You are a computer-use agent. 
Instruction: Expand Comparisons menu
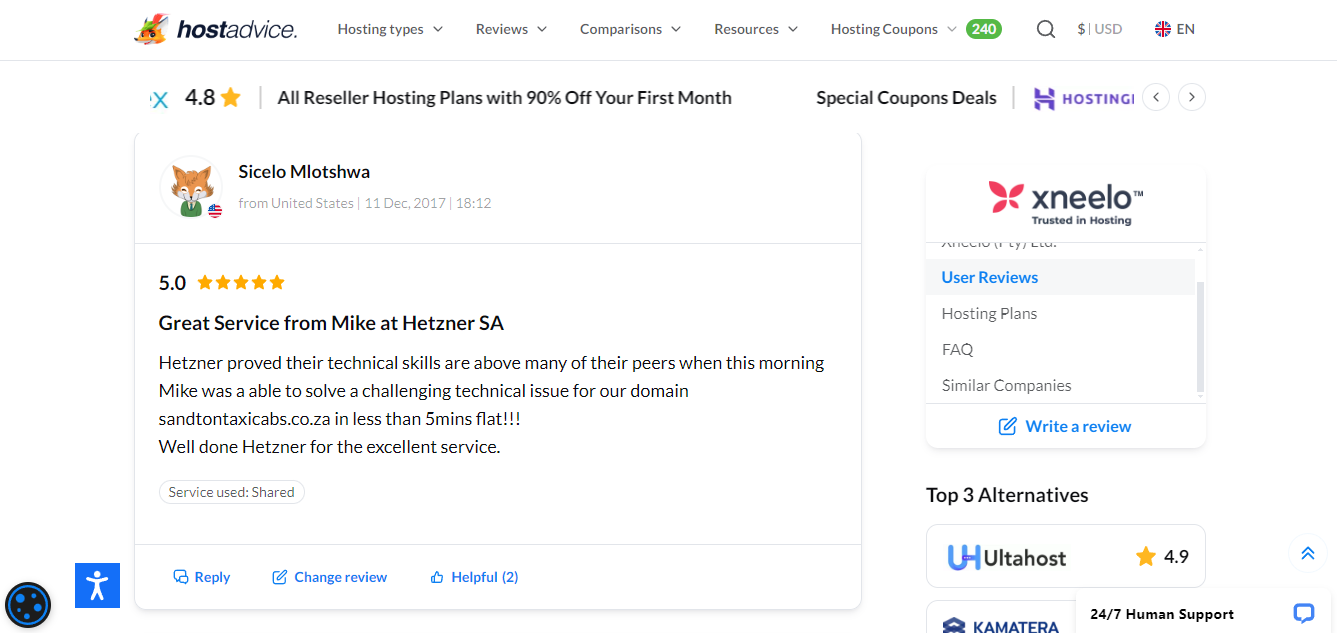coord(631,29)
